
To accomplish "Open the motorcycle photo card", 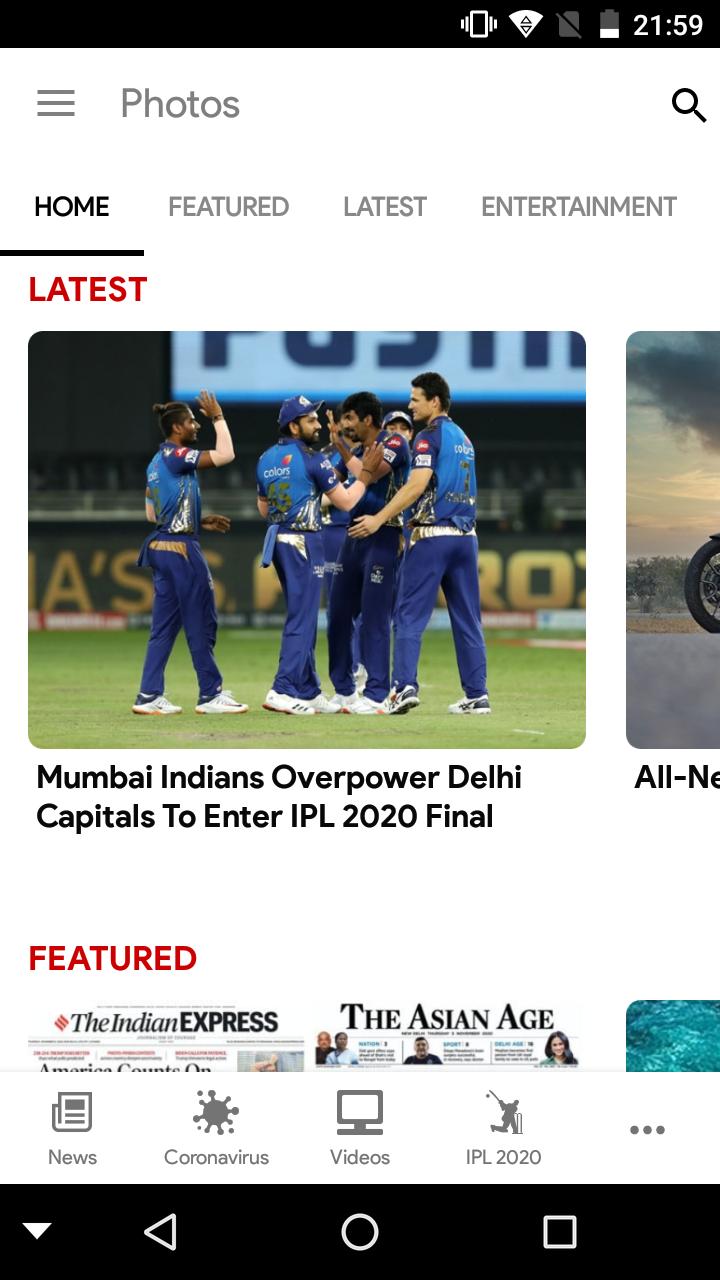I will click(673, 540).
